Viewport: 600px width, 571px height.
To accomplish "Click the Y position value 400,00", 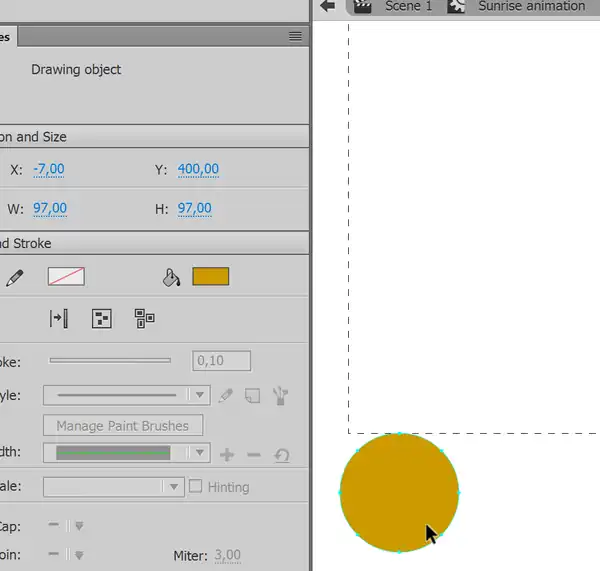I will coord(198,170).
